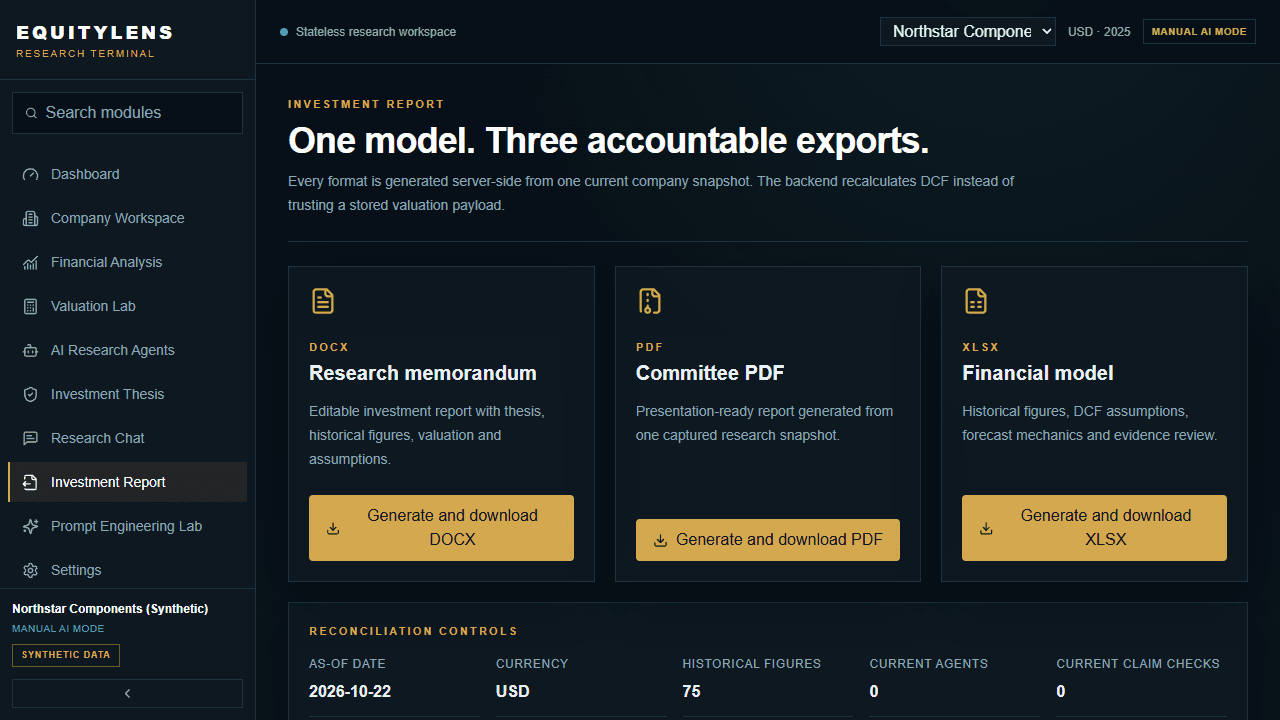Click the Settings gear icon
The height and width of the screenshot is (720, 1280).
click(31, 570)
